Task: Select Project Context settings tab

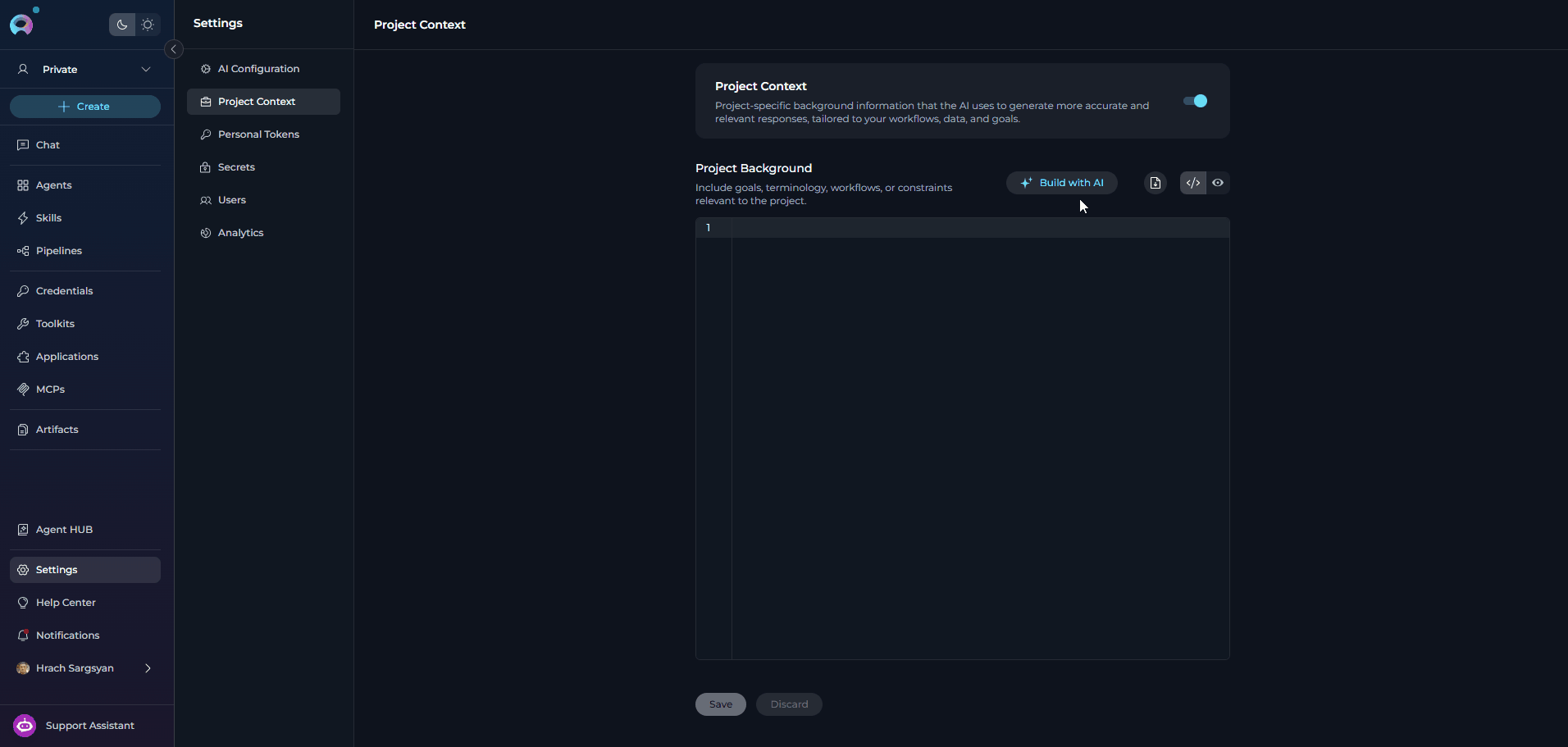Action: [x=263, y=102]
